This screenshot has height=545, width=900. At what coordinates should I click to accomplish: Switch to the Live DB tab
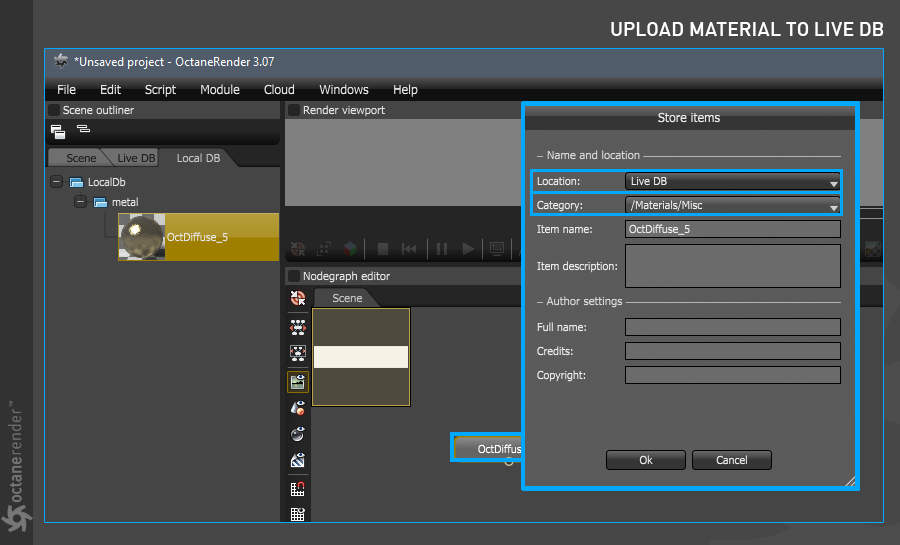(x=135, y=158)
